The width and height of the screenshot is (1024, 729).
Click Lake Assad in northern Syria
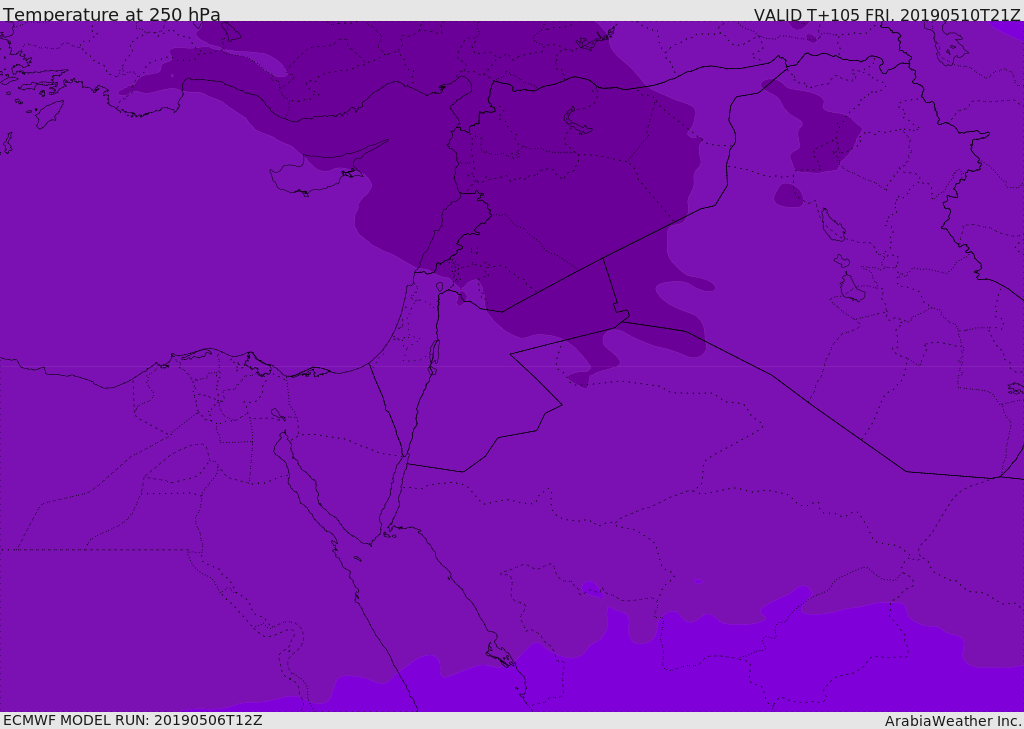coord(577,122)
